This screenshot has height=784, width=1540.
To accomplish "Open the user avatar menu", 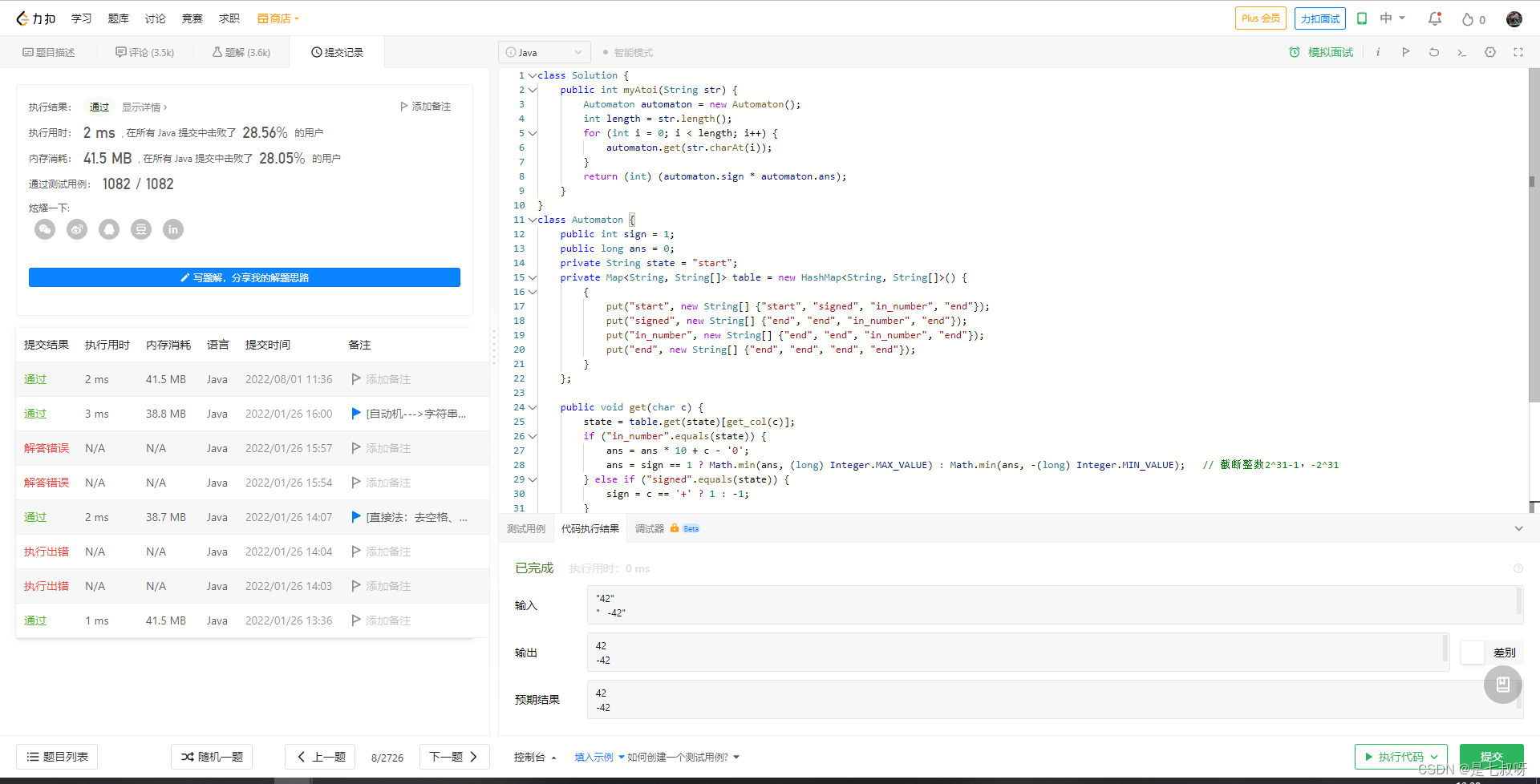I will (x=1514, y=18).
